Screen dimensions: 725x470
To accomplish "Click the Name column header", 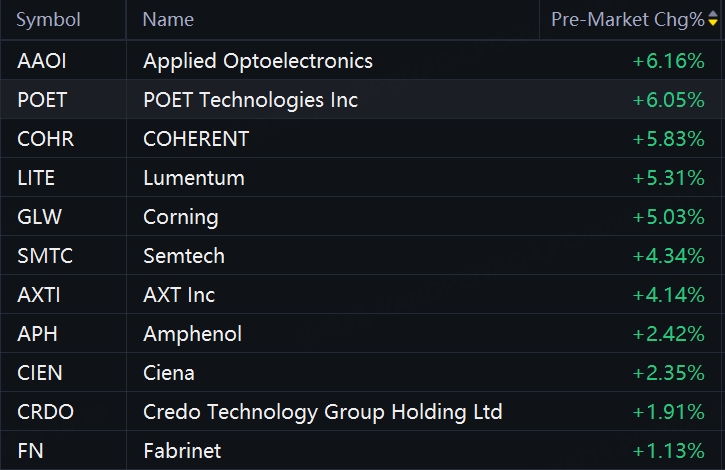I will [168, 19].
